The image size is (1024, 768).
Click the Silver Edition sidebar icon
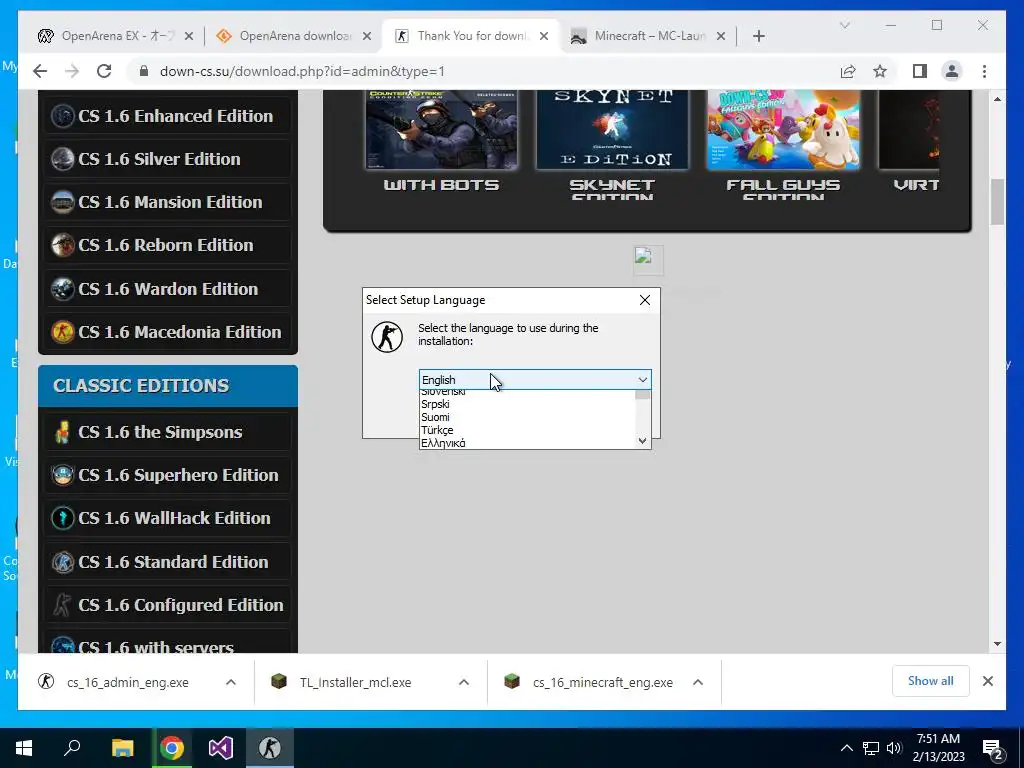pyautogui.click(x=63, y=159)
